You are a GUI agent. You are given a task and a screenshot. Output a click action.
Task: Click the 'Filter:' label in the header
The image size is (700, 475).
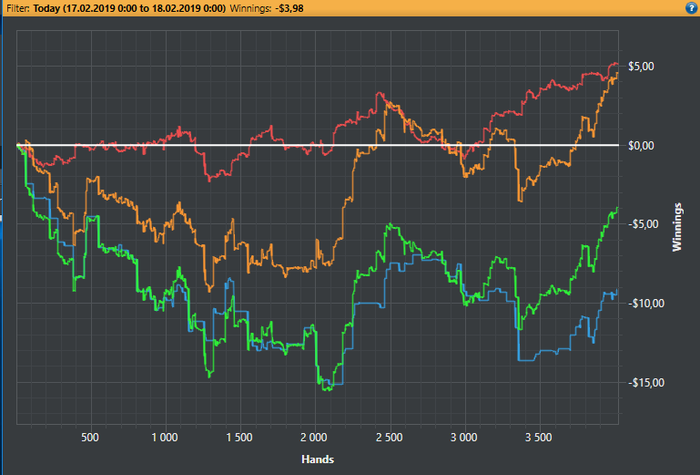point(18,8)
